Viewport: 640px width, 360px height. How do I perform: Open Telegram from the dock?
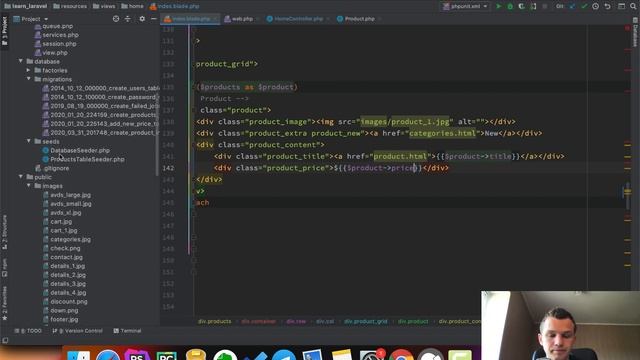284,355
